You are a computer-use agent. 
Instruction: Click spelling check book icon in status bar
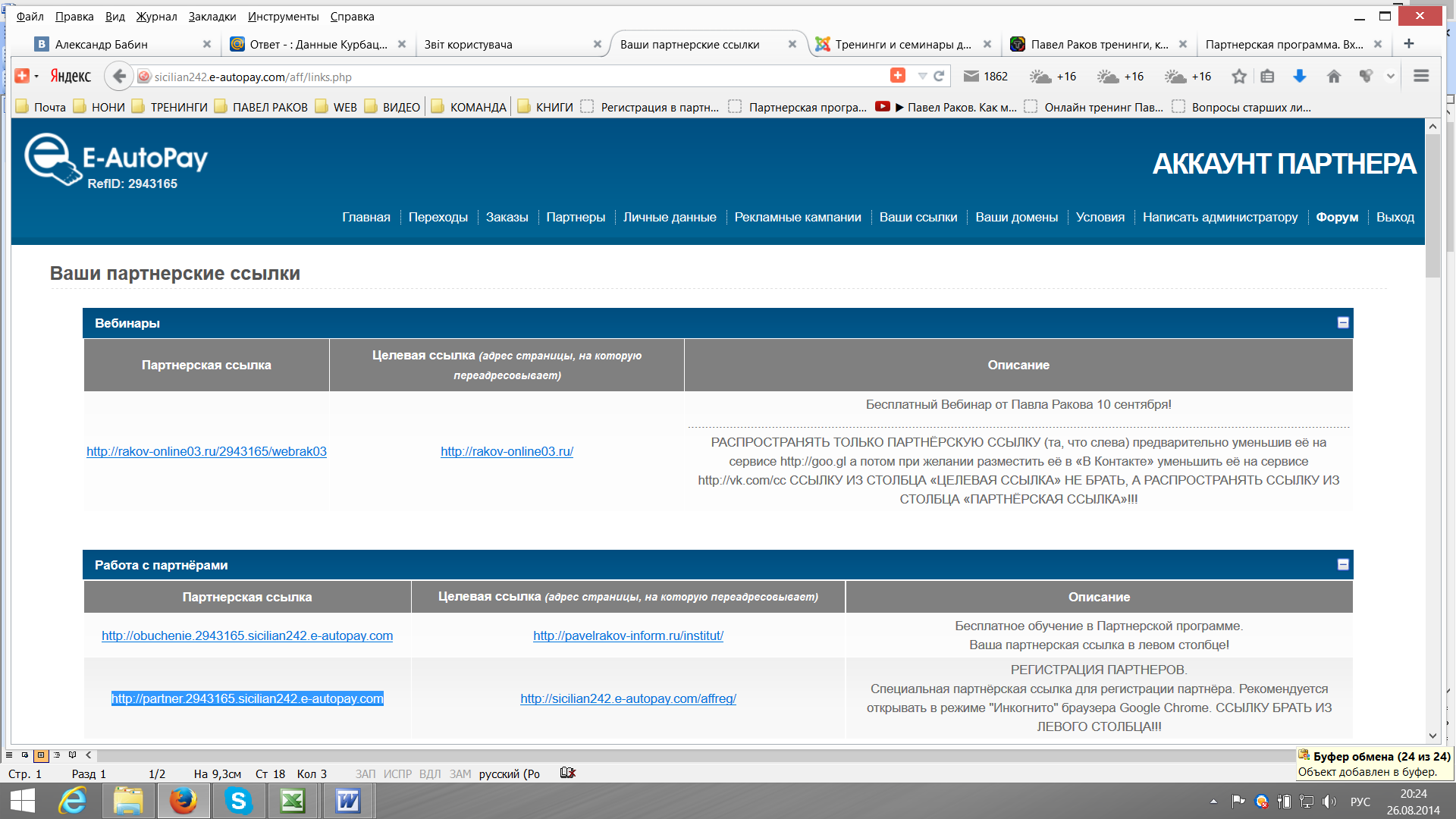click(568, 773)
